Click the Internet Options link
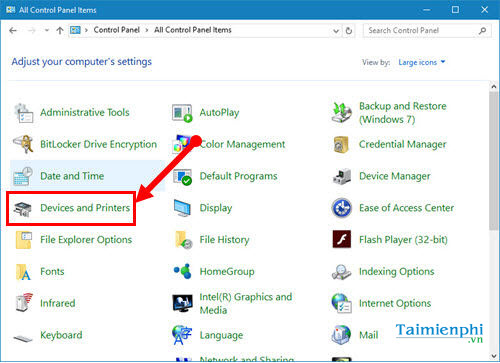The height and width of the screenshot is (363, 500). coord(395,303)
